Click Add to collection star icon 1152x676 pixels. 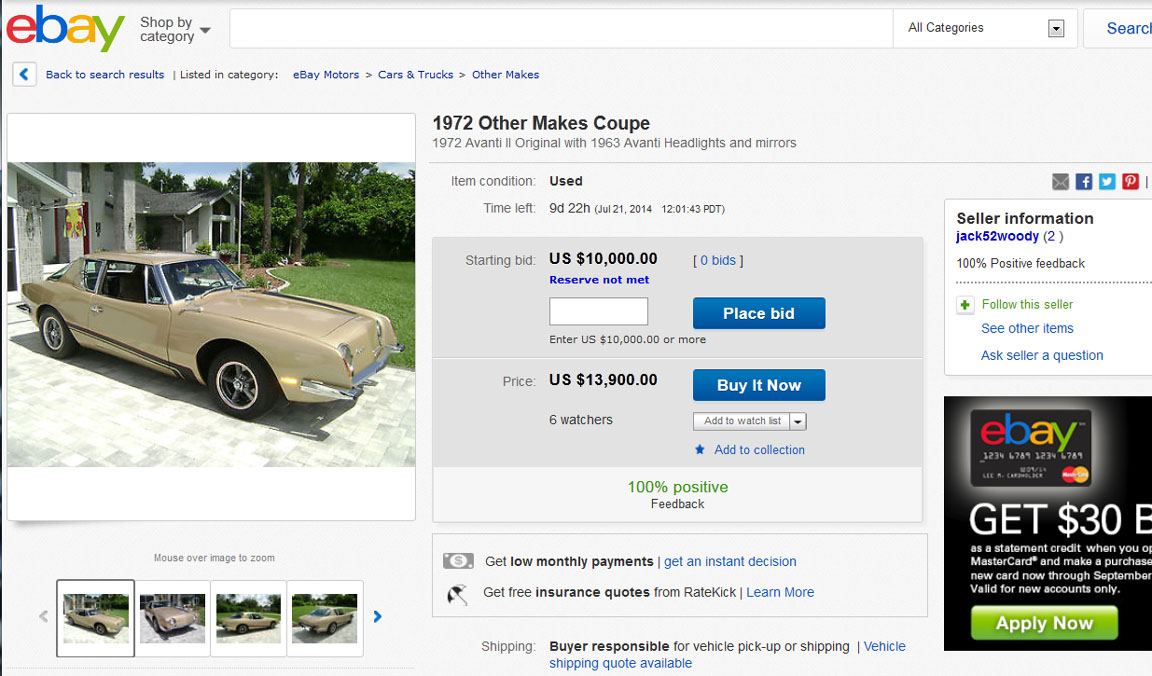[x=700, y=450]
